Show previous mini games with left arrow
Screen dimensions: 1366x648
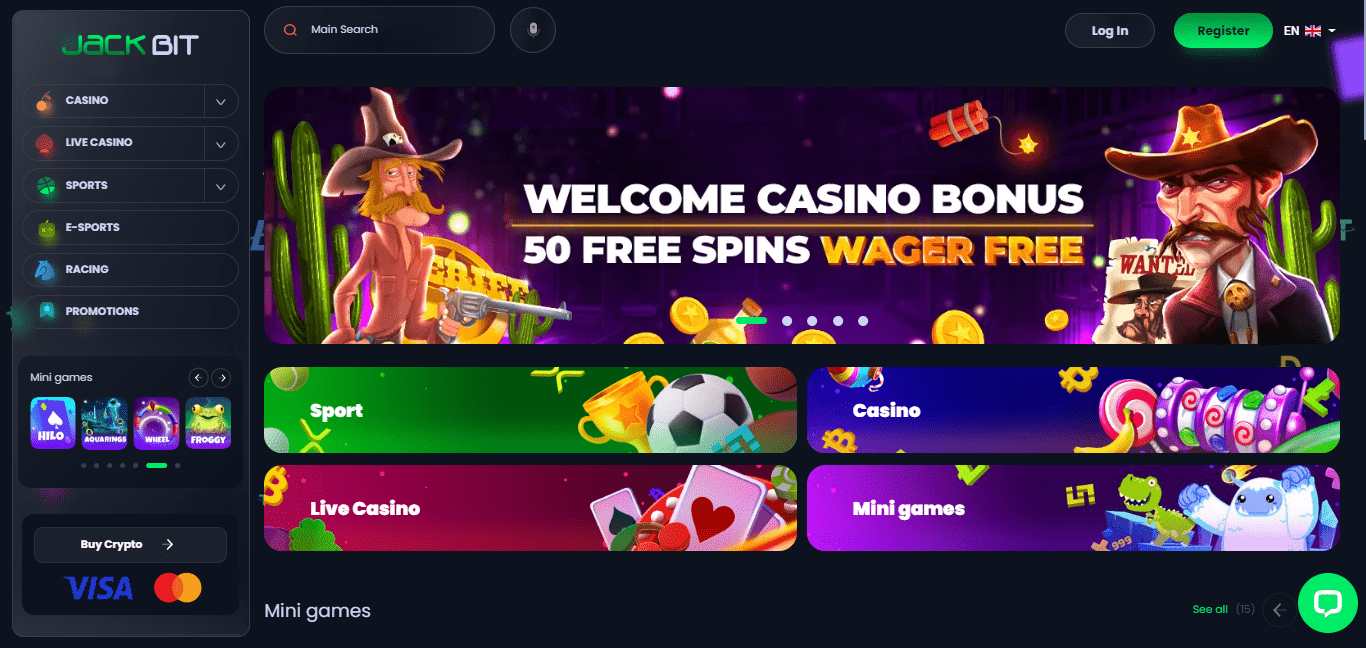(x=198, y=378)
